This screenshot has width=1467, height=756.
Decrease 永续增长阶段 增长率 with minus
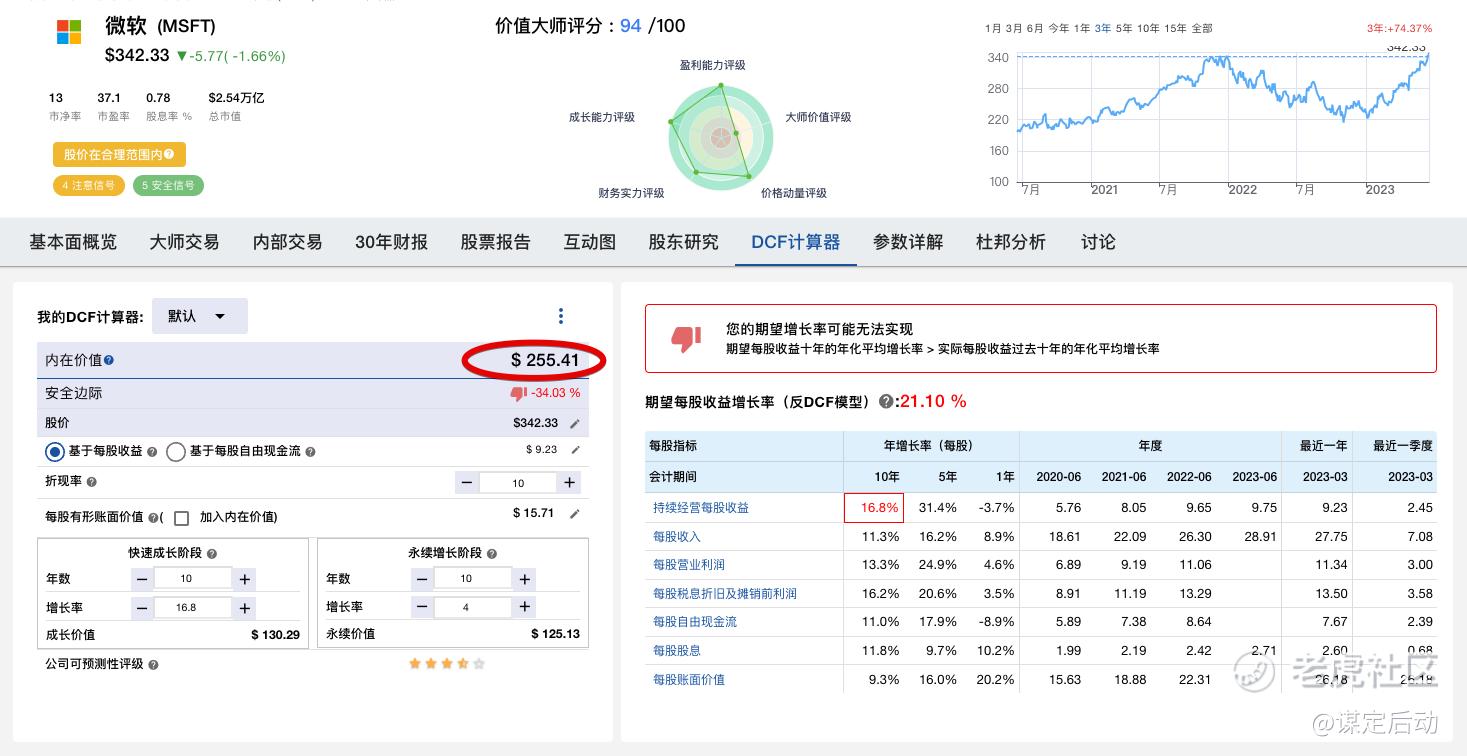422,608
